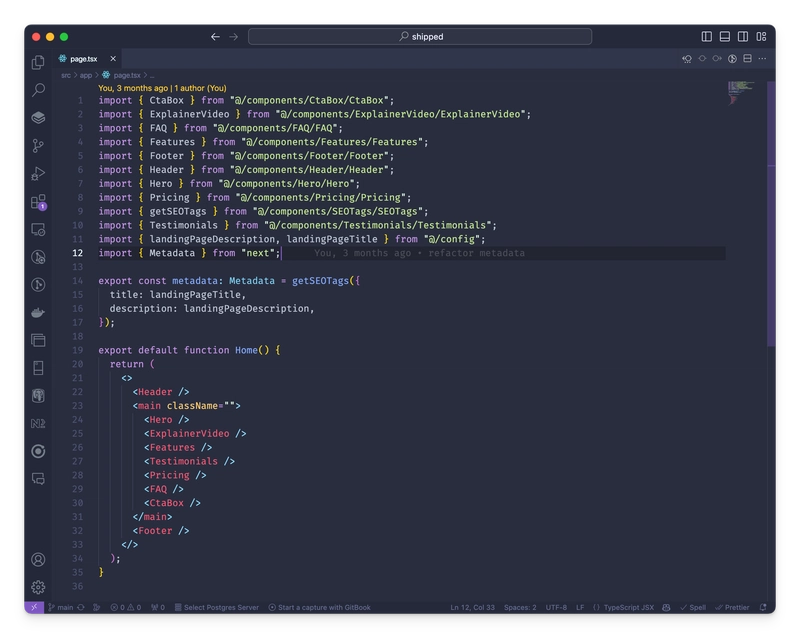The width and height of the screenshot is (800, 638).
Task: Click the minimap code overview
Action: click(x=741, y=93)
